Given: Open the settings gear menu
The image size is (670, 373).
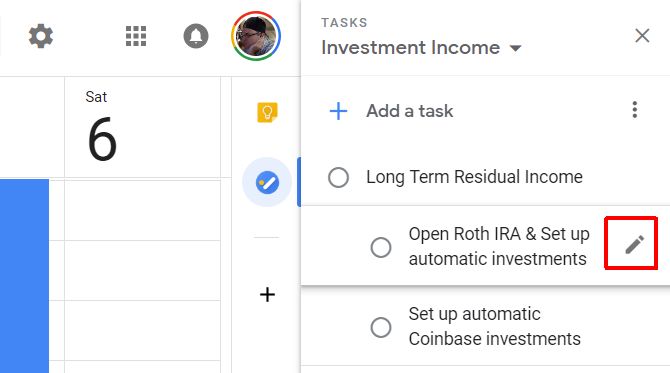Looking at the screenshot, I should 41,36.
